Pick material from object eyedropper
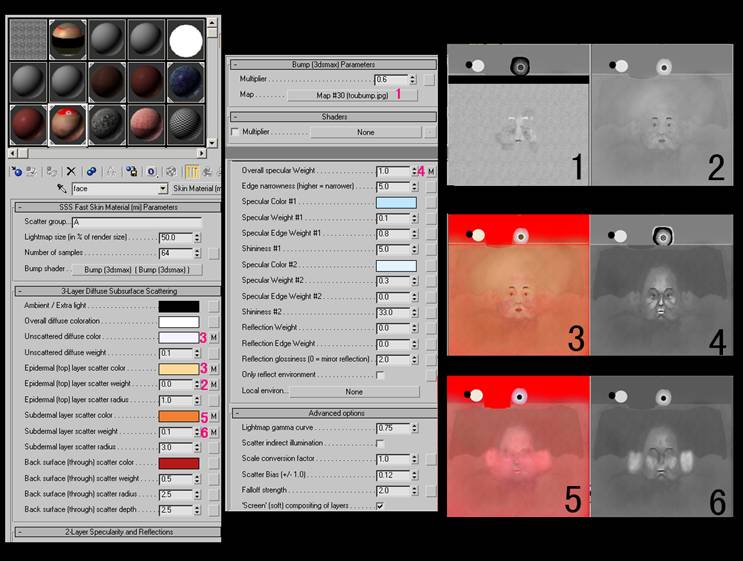 click(62, 188)
